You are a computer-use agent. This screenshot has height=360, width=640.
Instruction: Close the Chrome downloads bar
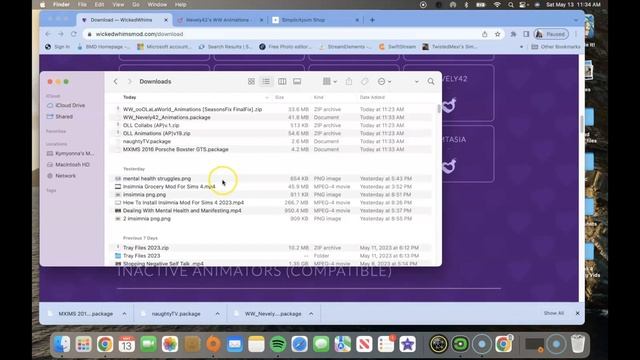(x=577, y=313)
